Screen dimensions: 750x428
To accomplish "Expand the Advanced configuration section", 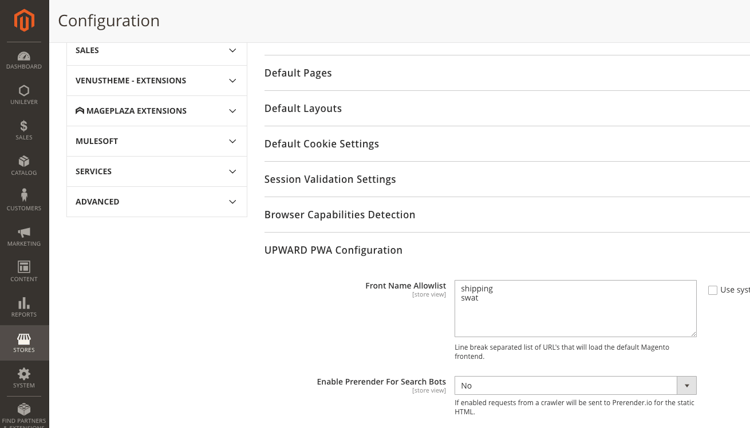I will [x=156, y=202].
